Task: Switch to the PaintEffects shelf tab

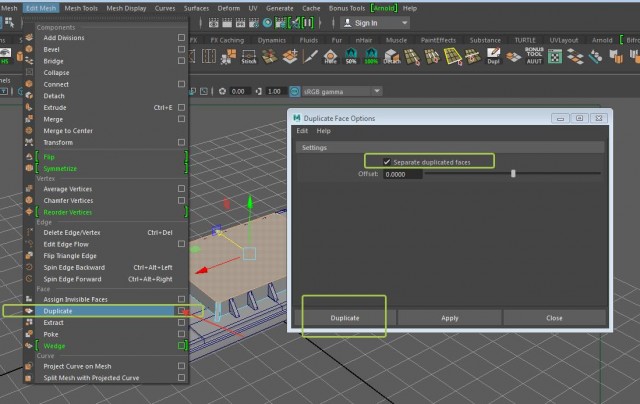Action: pos(438,40)
